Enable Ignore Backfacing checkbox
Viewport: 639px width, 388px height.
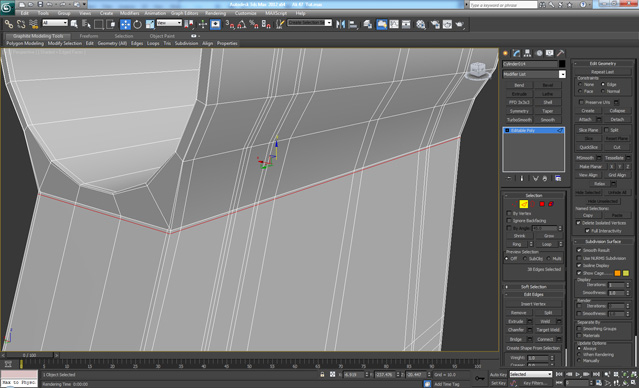(509, 220)
